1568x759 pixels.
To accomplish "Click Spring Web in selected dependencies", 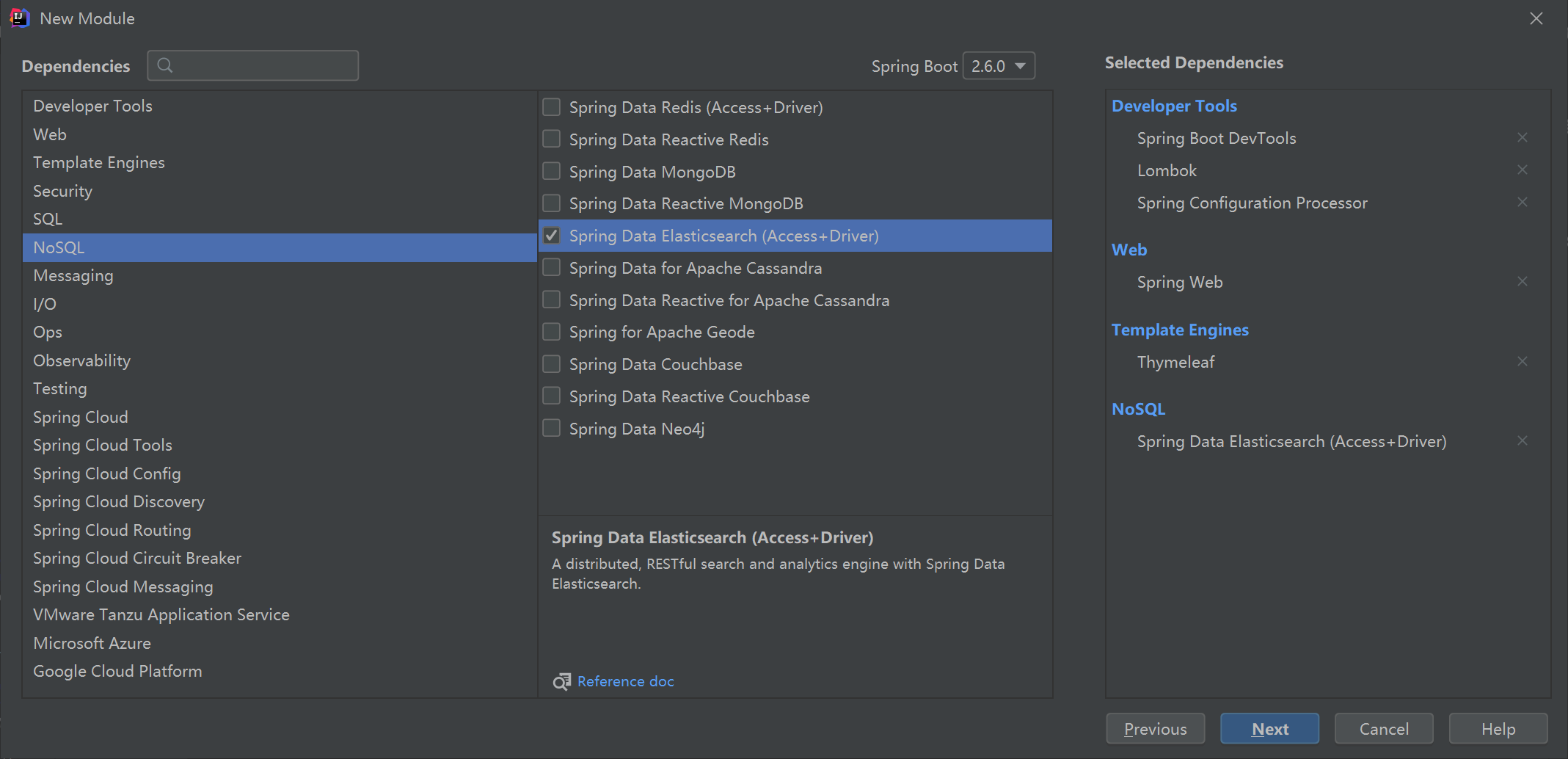I will coord(1180,283).
